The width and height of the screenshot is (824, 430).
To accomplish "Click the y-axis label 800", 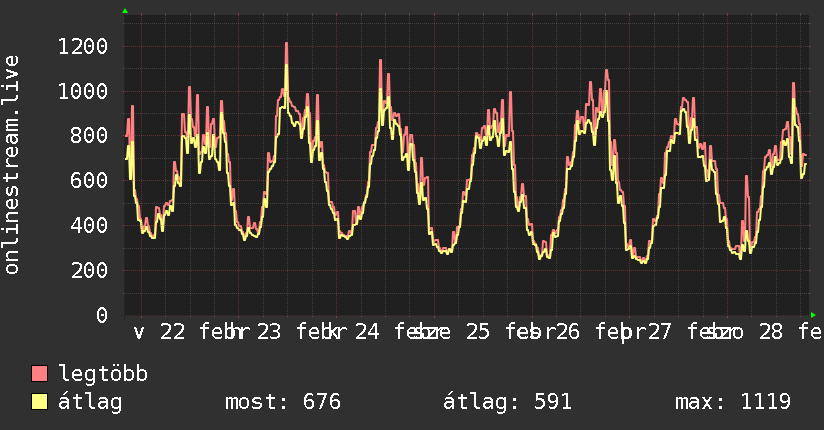I will 89,136.
